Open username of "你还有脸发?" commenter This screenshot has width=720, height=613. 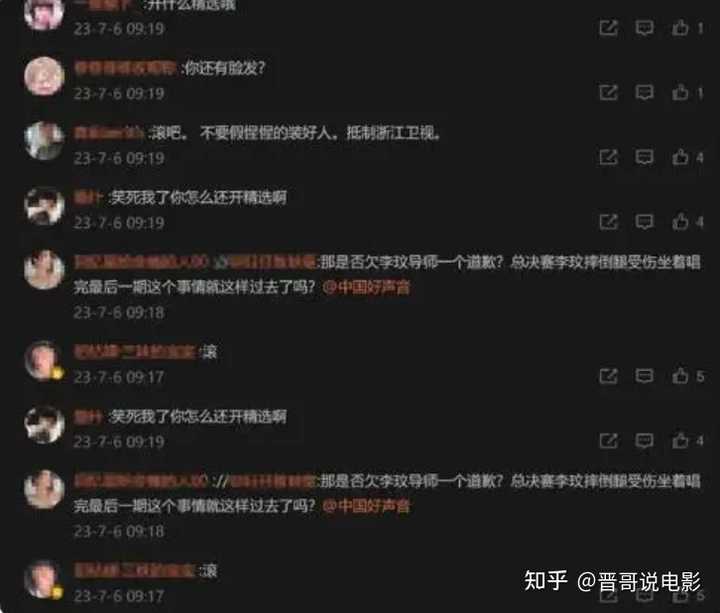[125, 68]
